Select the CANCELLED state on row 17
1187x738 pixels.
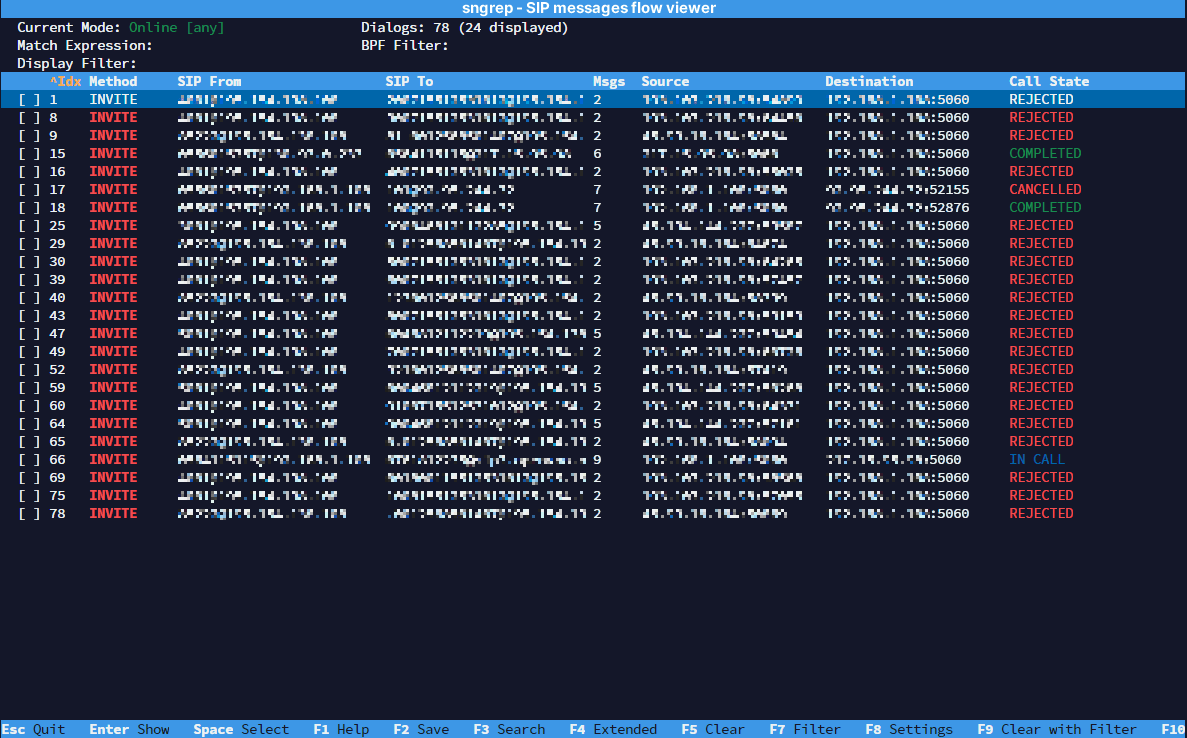[x=1045, y=190]
